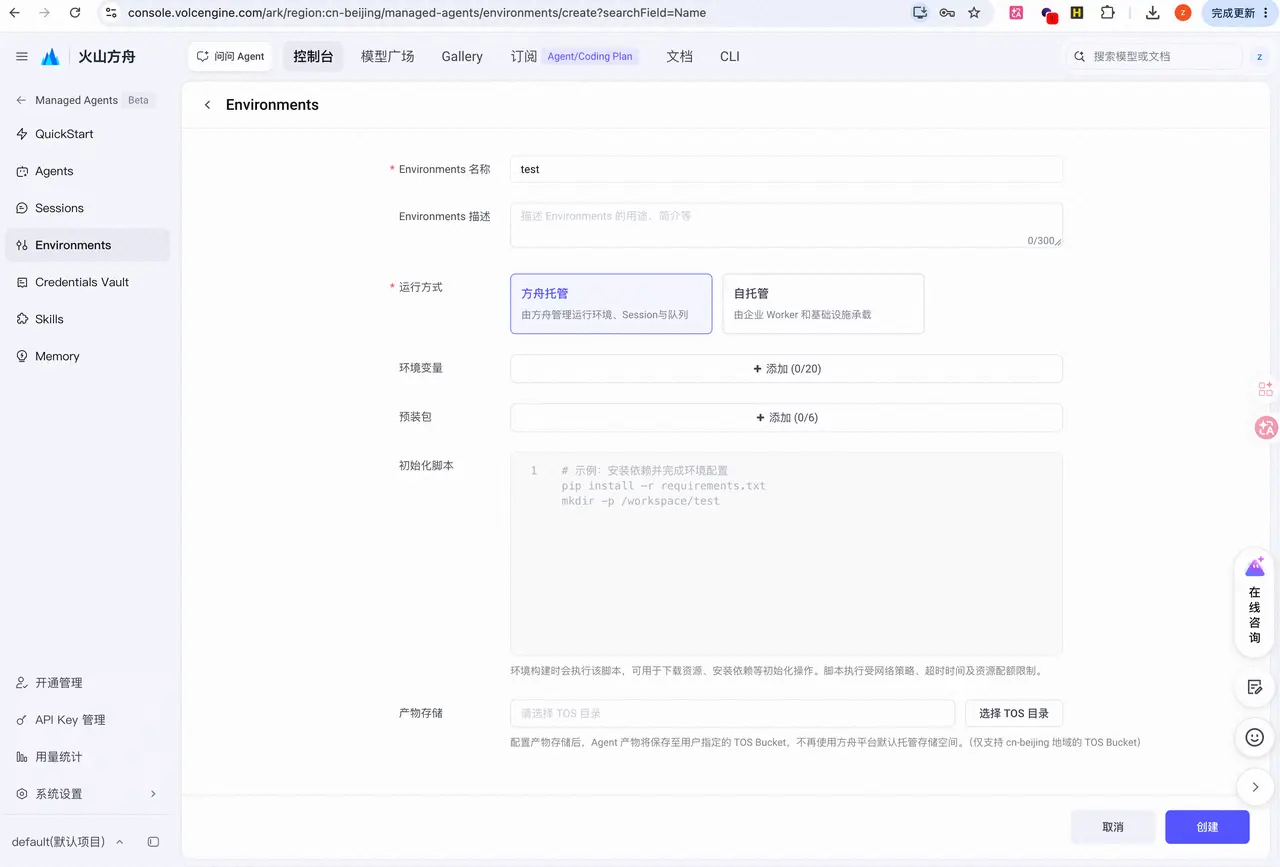This screenshot has height=867, width=1280.
Task: Click the Agents sidebar icon
Action: [22, 171]
